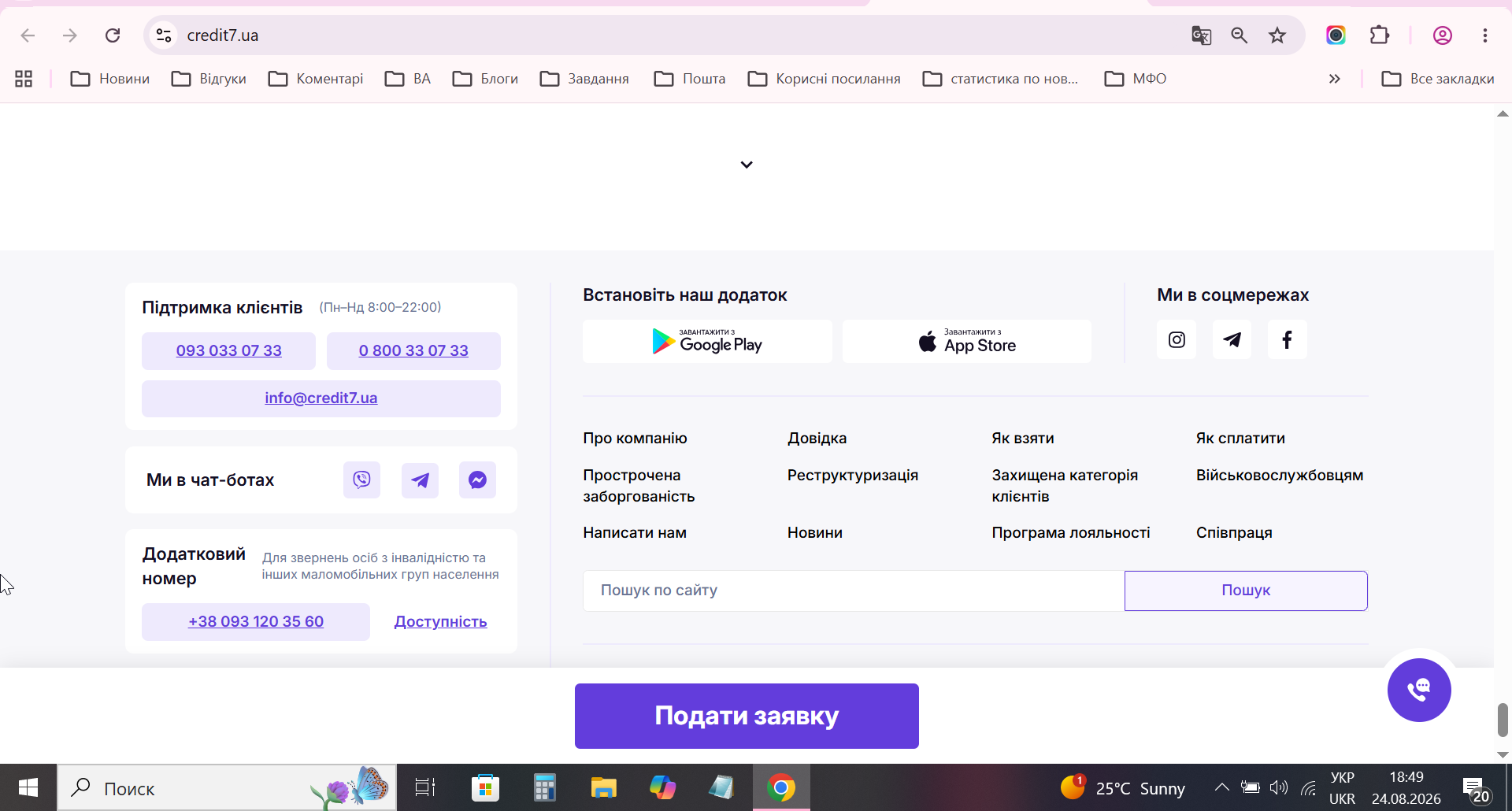1512x811 pixels.
Task: Open the Завдання bookmark folder
Action: coord(584,79)
